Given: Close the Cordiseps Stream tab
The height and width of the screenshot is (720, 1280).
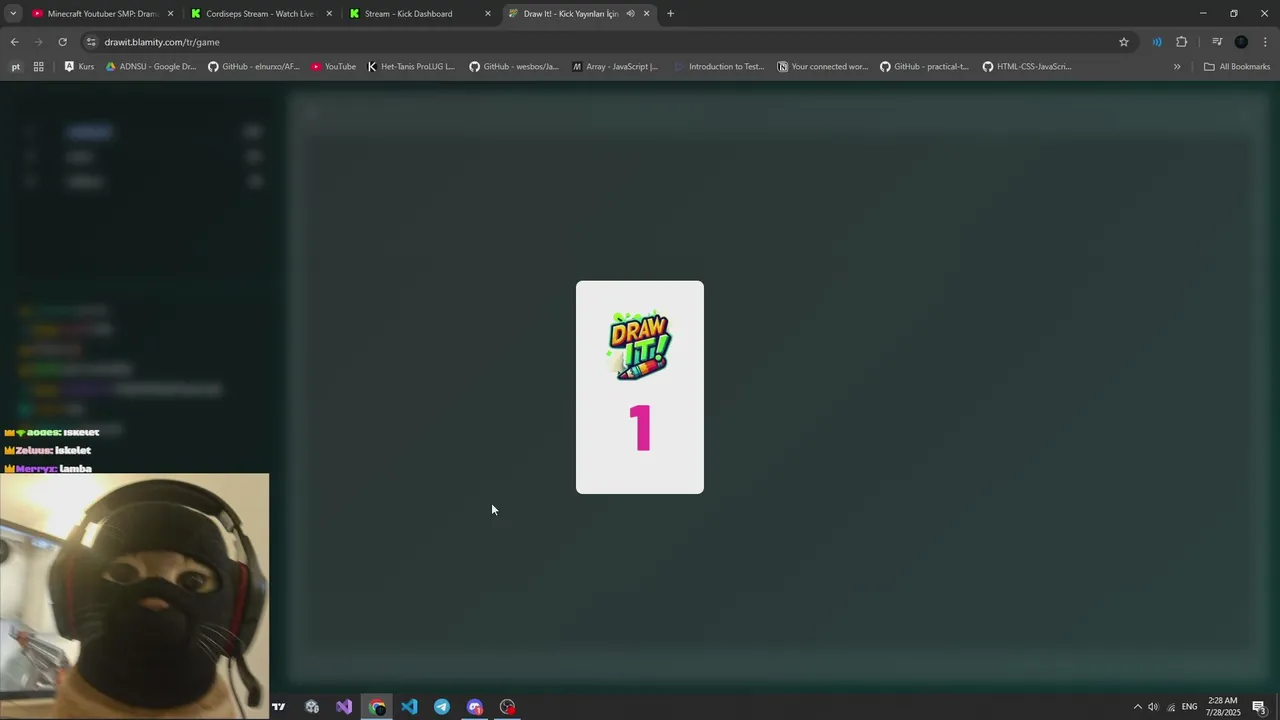Looking at the screenshot, I should pos(329,14).
